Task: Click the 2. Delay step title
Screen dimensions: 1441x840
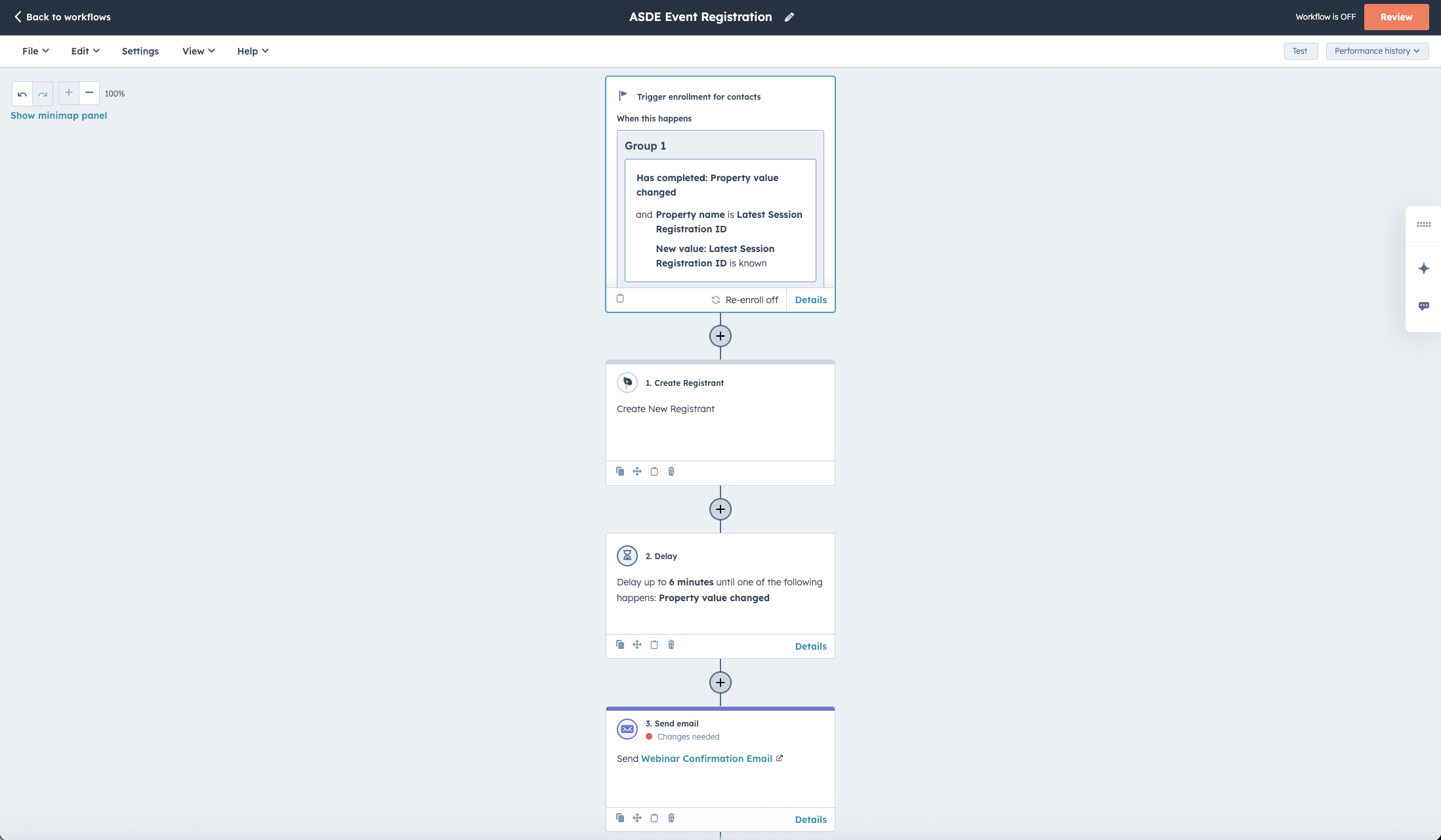Action: [661, 556]
